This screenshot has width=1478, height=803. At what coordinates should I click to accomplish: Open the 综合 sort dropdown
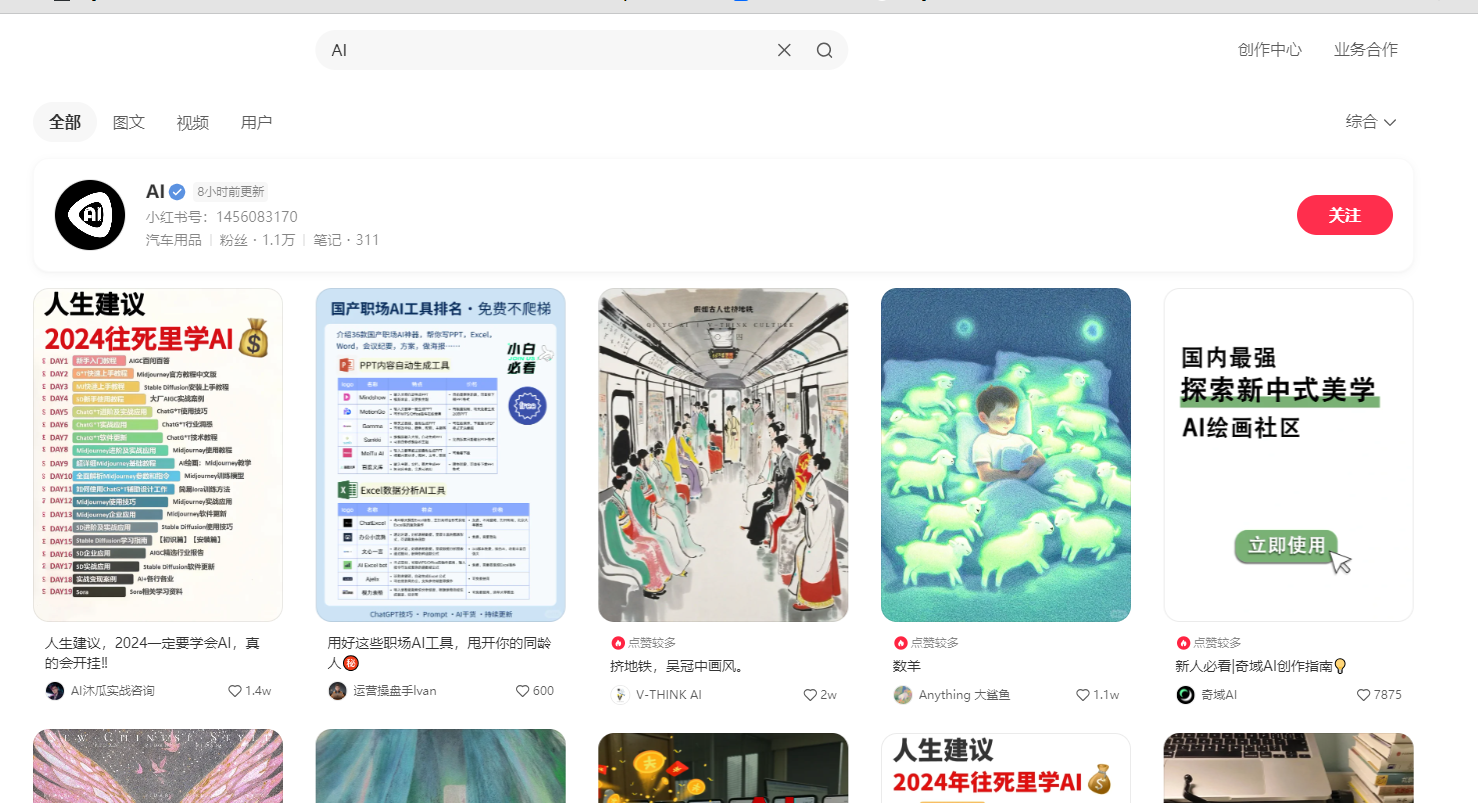point(1371,122)
